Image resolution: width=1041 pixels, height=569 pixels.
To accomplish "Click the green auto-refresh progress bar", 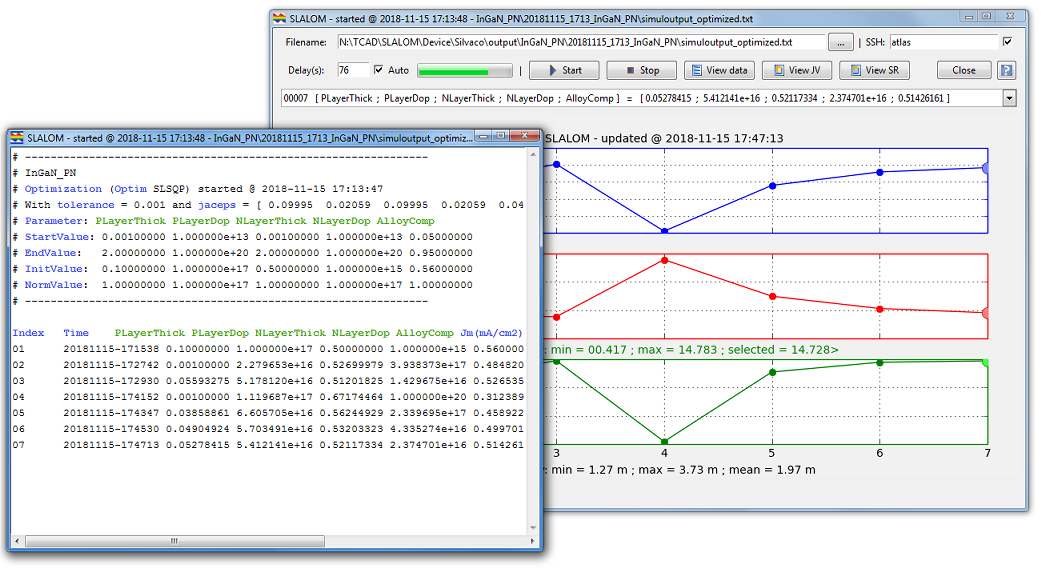I will [465, 71].
